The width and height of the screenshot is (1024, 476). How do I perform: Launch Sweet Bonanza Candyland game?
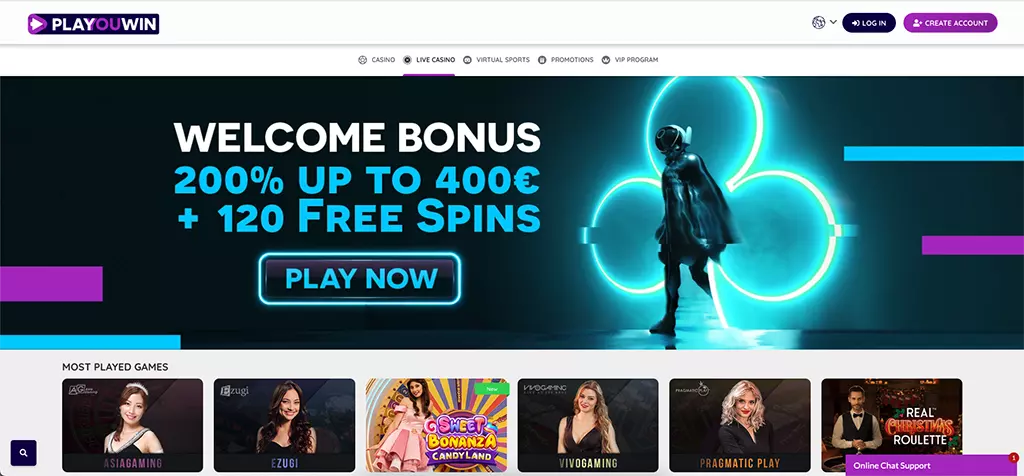pyautogui.click(x=436, y=425)
